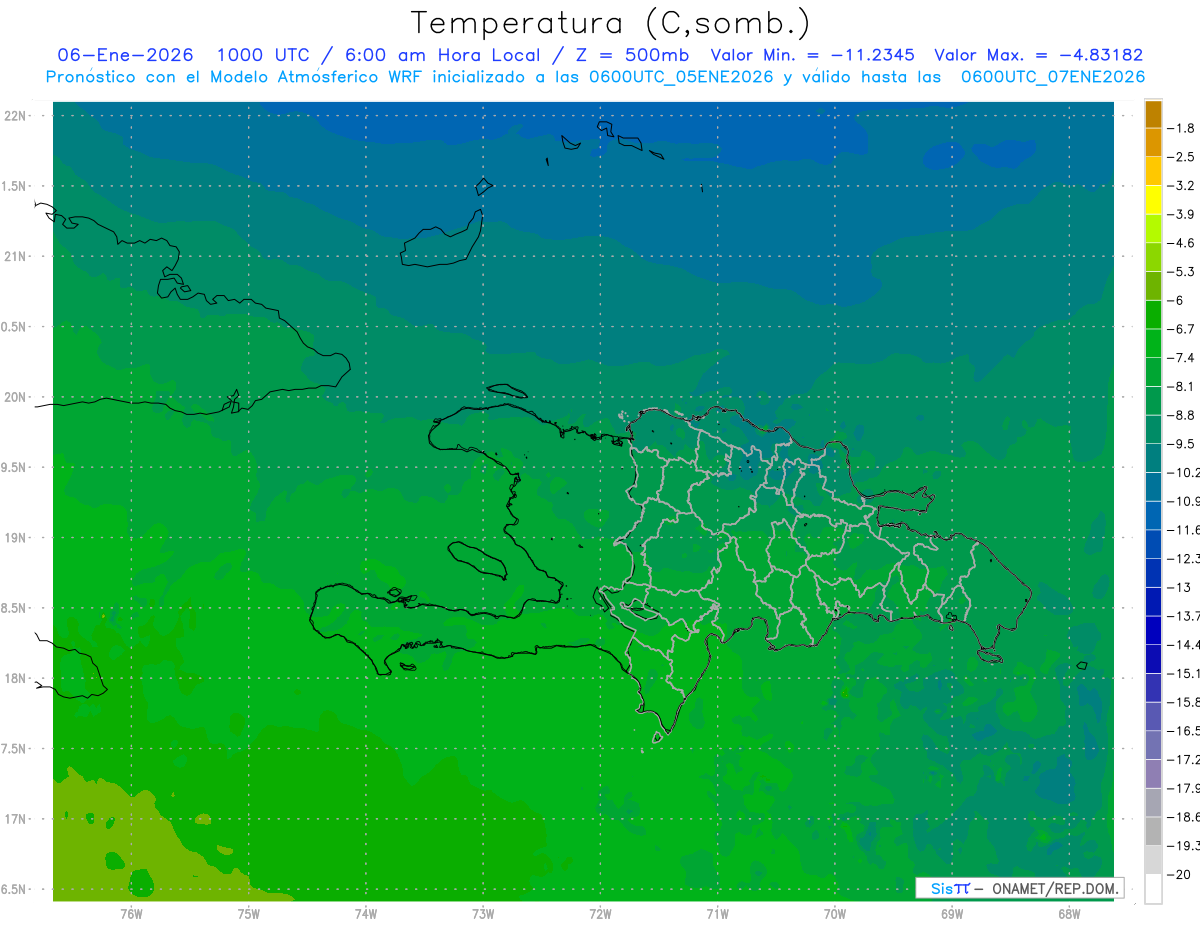The width and height of the screenshot is (1200, 927).
Task: Click the 'Valor Max. = -4.83182' value
Action: click(x=1038, y=56)
